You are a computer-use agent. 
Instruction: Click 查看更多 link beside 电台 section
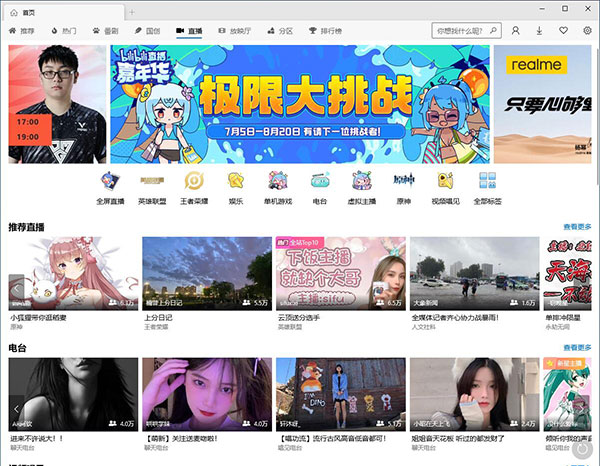(577, 347)
